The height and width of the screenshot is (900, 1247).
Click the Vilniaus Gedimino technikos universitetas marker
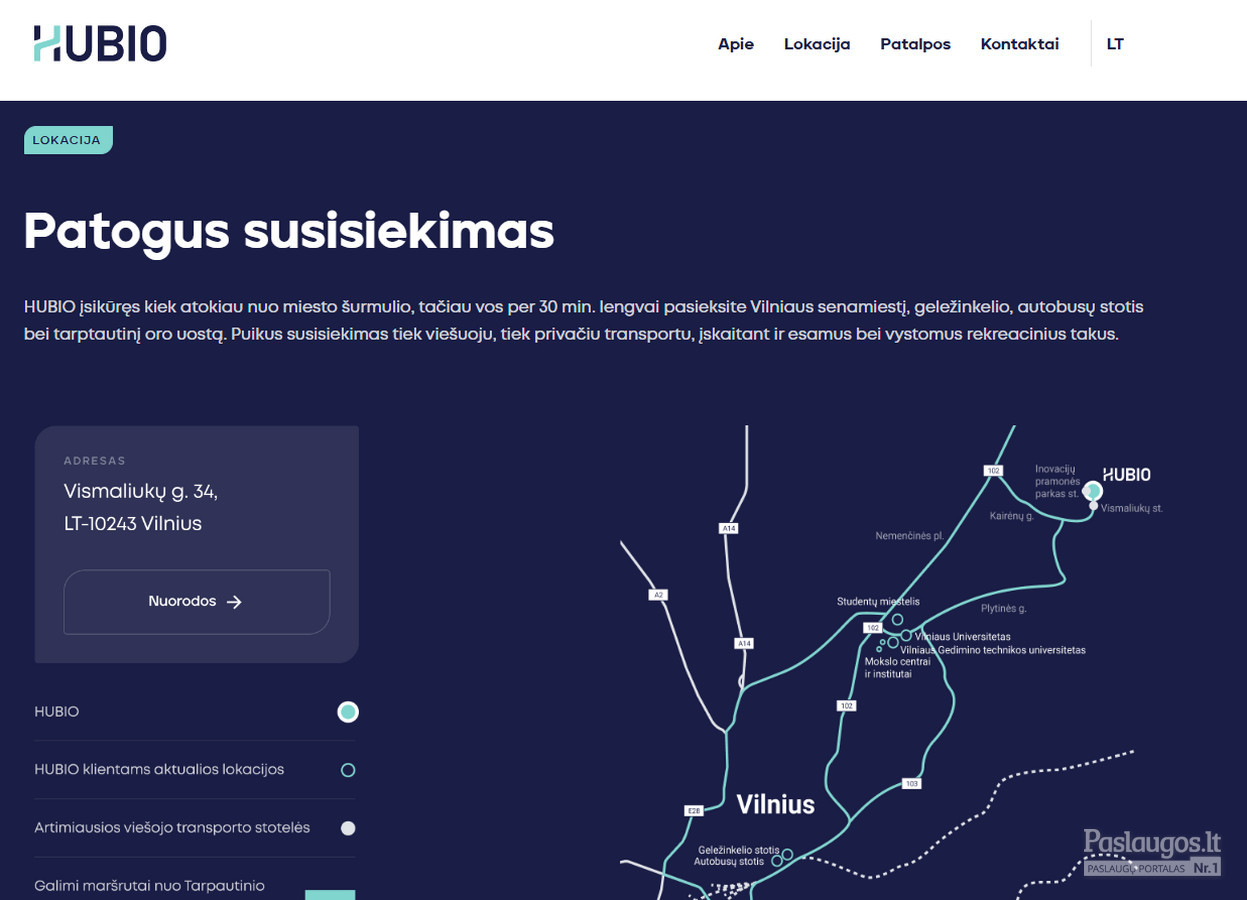click(893, 642)
